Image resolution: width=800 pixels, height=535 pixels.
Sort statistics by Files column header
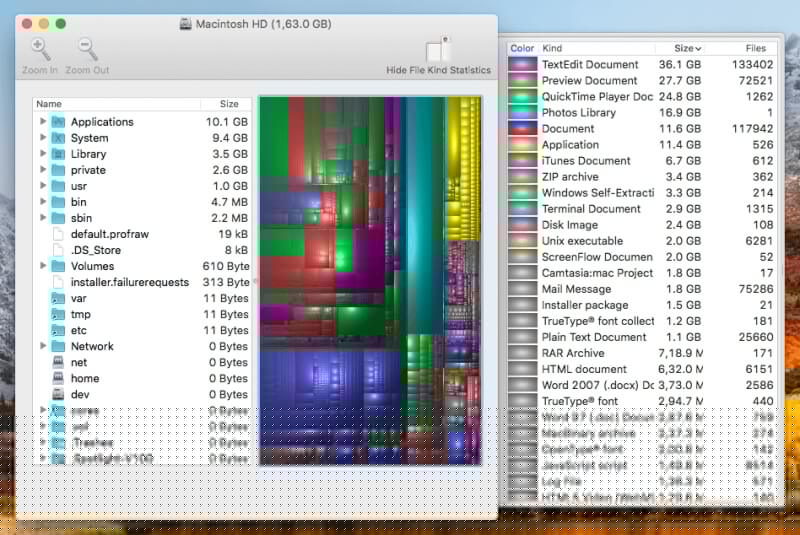coord(755,48)
